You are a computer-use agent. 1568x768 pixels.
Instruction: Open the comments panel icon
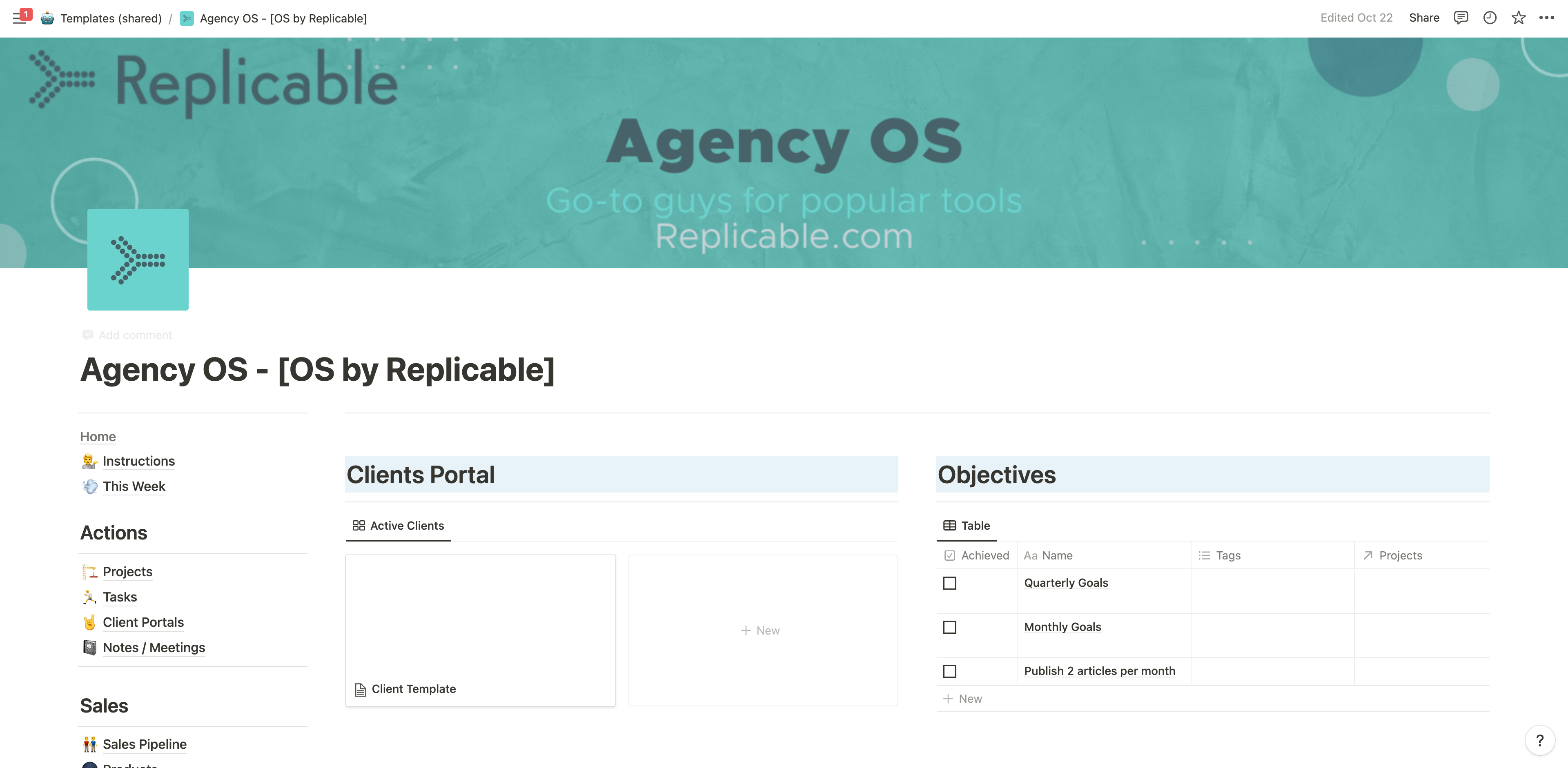pyautogui.click(x=1461, y=18)
